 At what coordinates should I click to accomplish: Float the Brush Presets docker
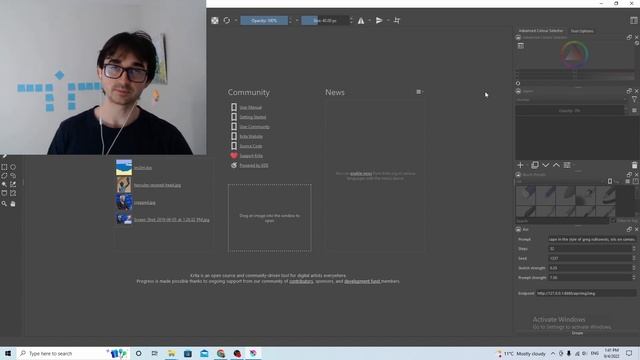629,174
